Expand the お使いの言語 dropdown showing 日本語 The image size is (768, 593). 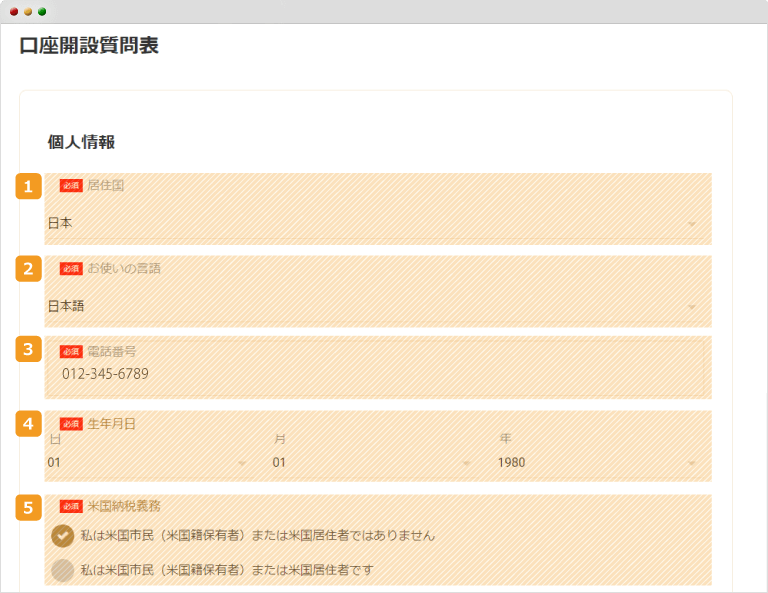click(x=372, y=306)
